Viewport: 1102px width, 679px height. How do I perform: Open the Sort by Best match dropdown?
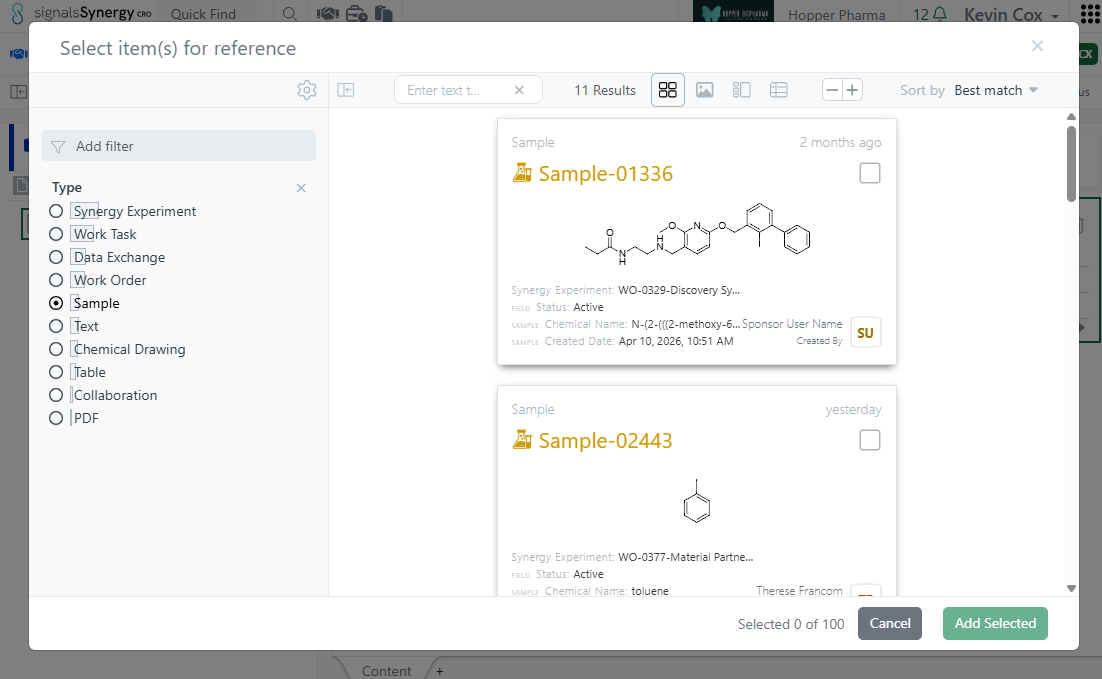point(996,90)
